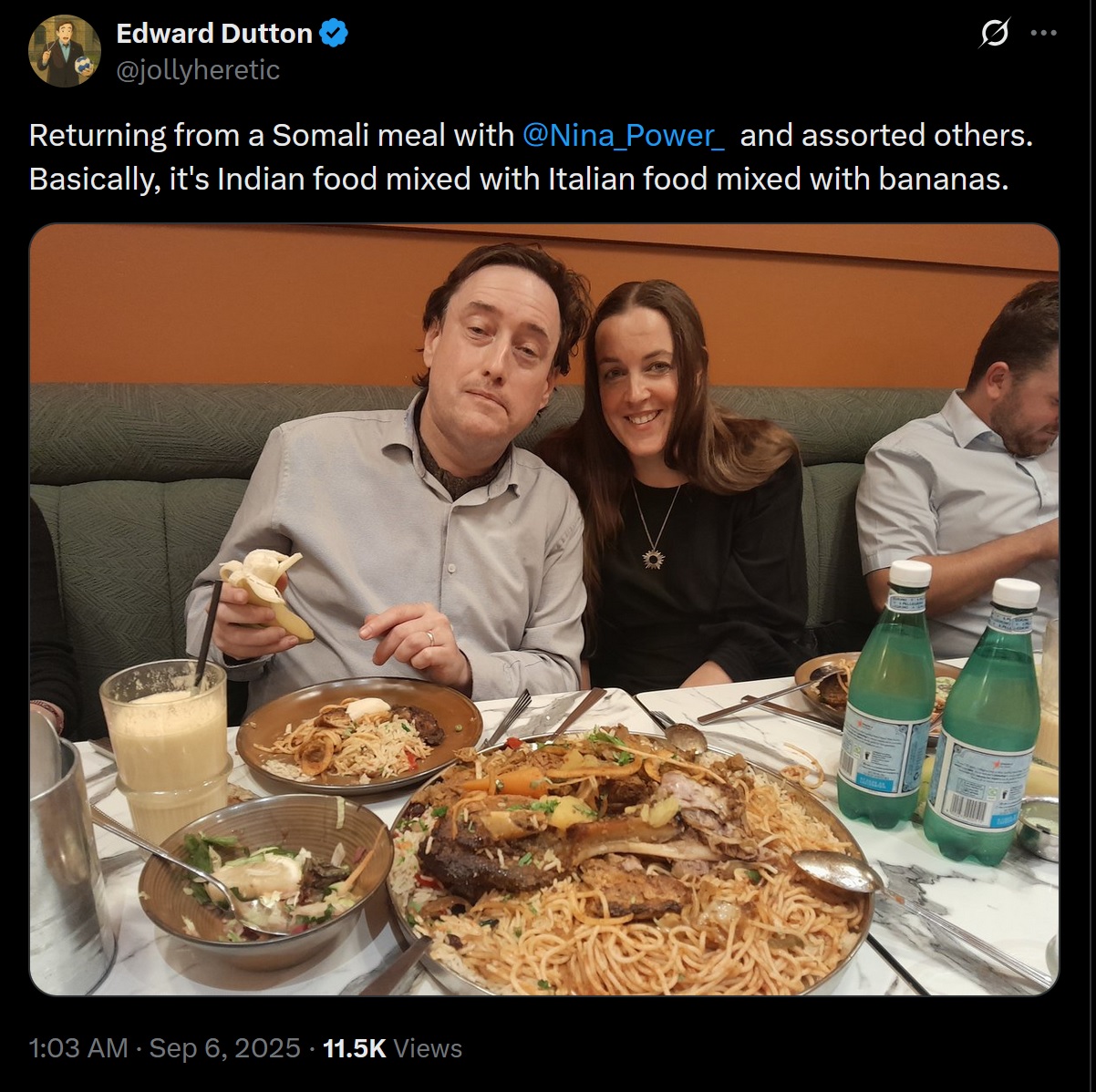This screenshot has height=1092, width=1096.
Task: Open the attached restaurant photo
Action: click(544, 610)
